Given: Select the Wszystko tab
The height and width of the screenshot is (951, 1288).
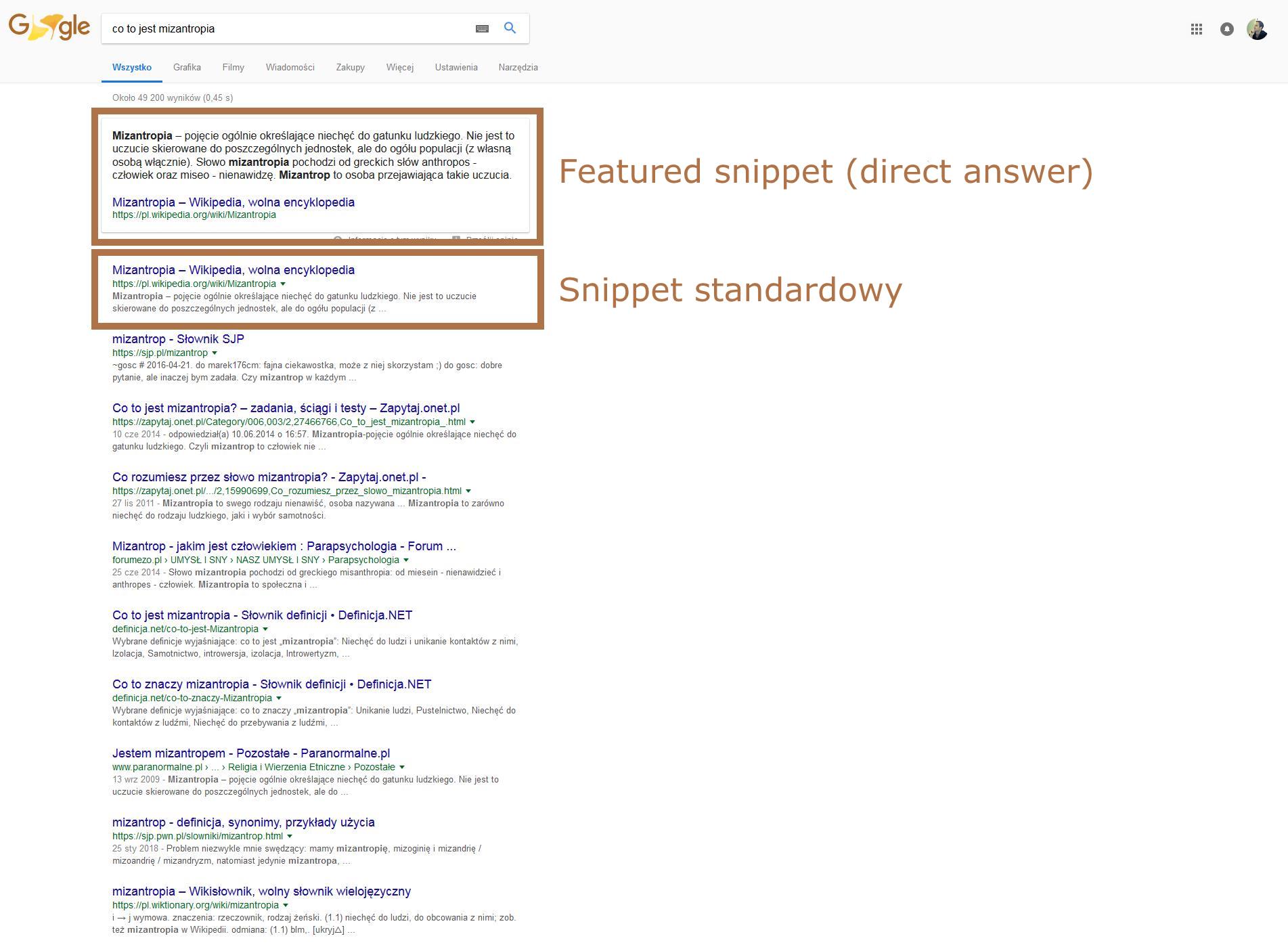Looking at the screenshot, I should tap(132, 67).
